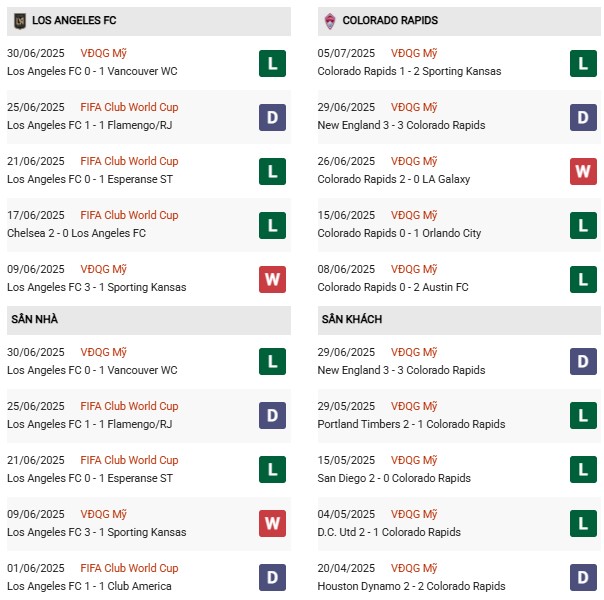
Task: Click the D badge for Houston Dynamo match
Action: coord(583,578)
